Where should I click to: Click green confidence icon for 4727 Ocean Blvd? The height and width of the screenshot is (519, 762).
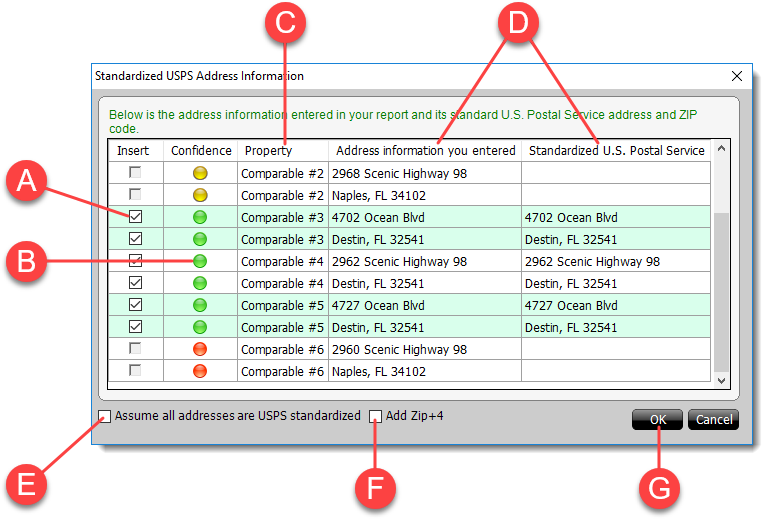(199, 305)
